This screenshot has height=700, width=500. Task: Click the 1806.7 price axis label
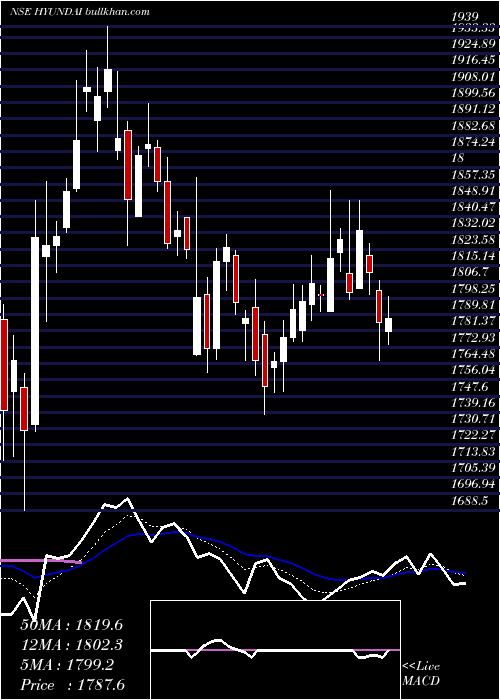pyautogui.click(x=470, y=272)
